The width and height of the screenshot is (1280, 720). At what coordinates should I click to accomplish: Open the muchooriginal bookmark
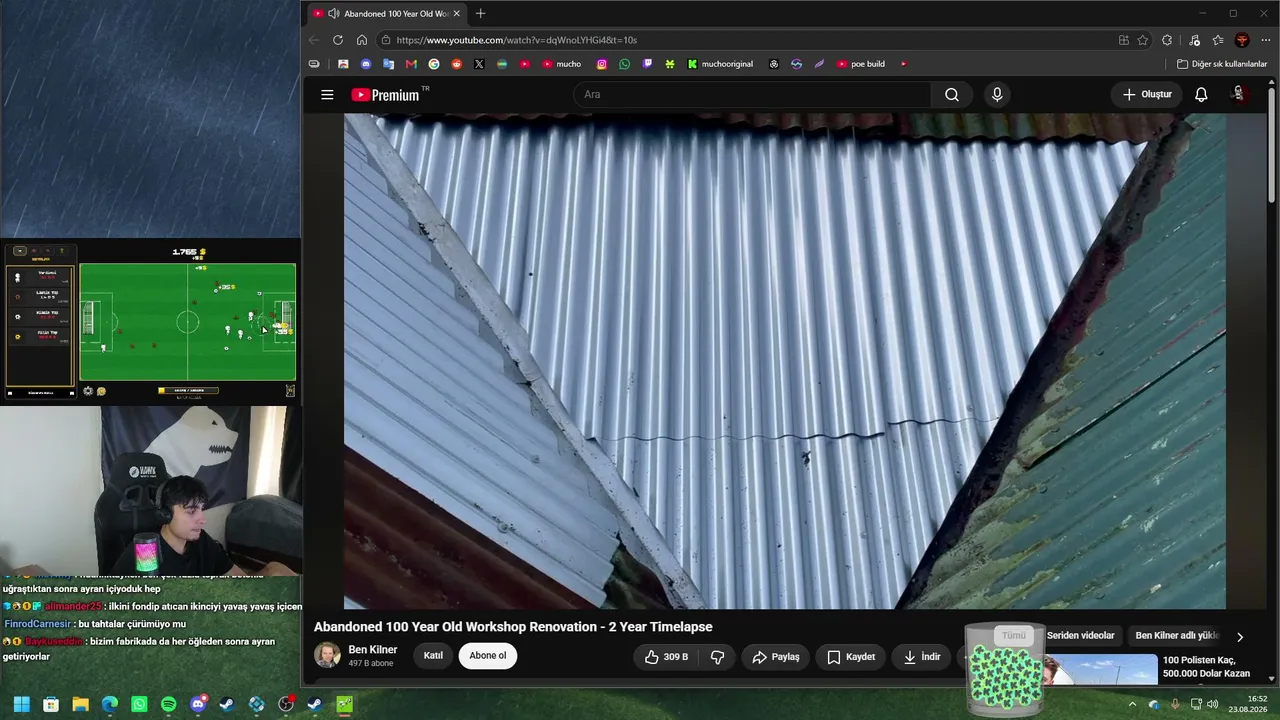[x=720, y=64]
